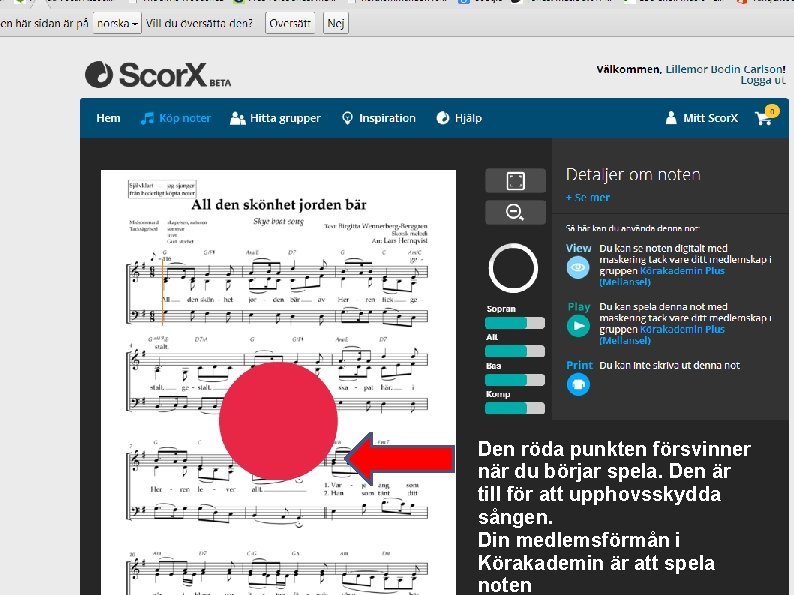Click the cart item count badge
Screen dimensions: 794x595
pos(772,110)
